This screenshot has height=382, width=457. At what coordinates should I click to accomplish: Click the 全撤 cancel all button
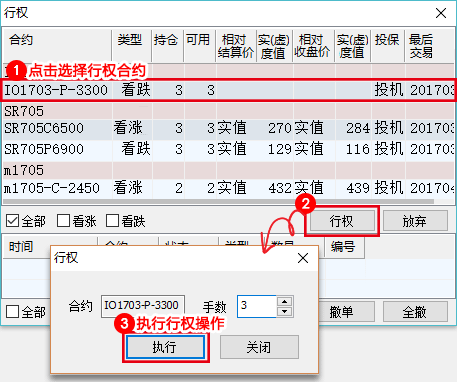coord(415,312)
